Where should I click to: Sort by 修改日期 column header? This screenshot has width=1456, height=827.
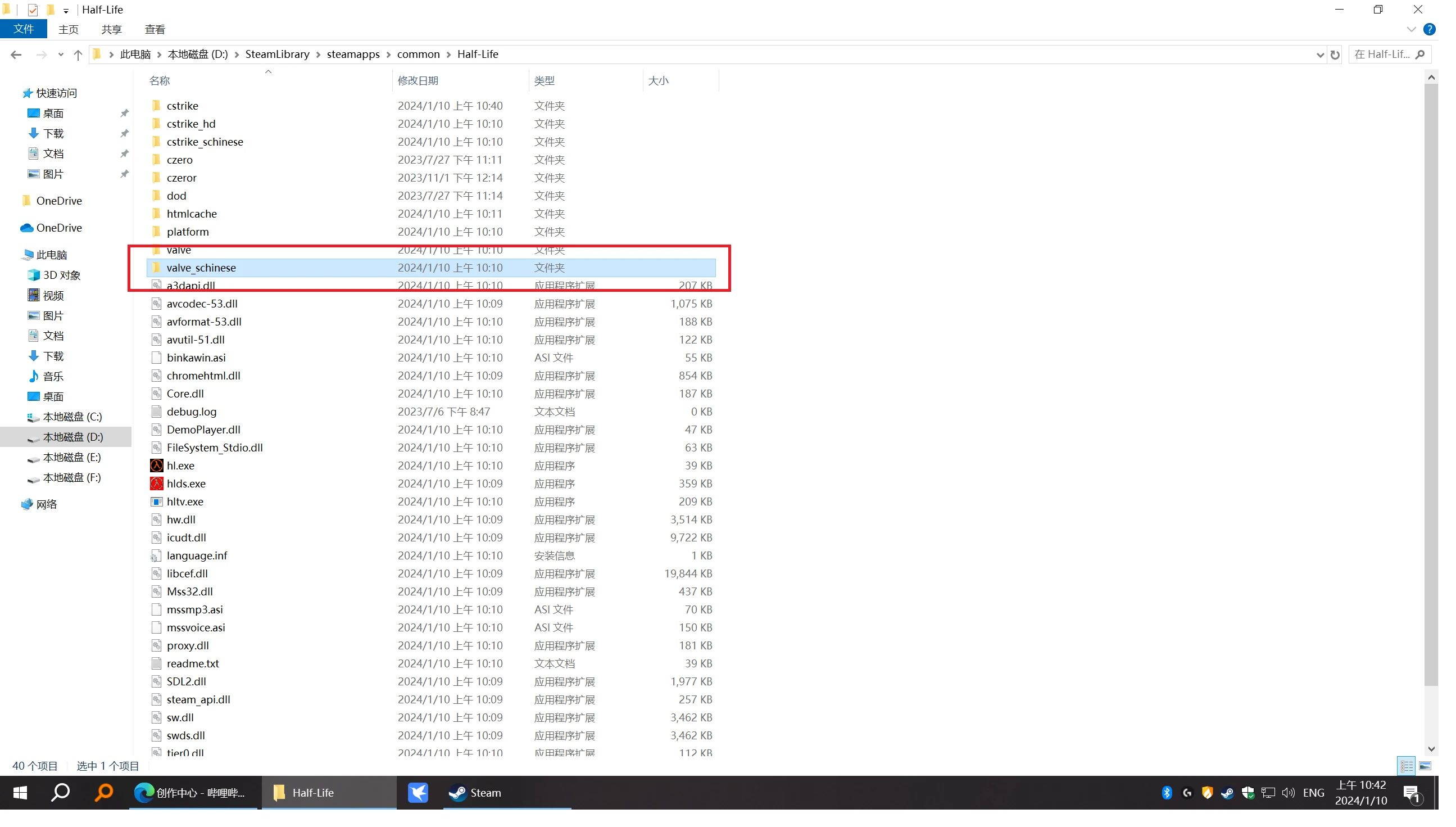pyautogui.click(x=418, y=80)
